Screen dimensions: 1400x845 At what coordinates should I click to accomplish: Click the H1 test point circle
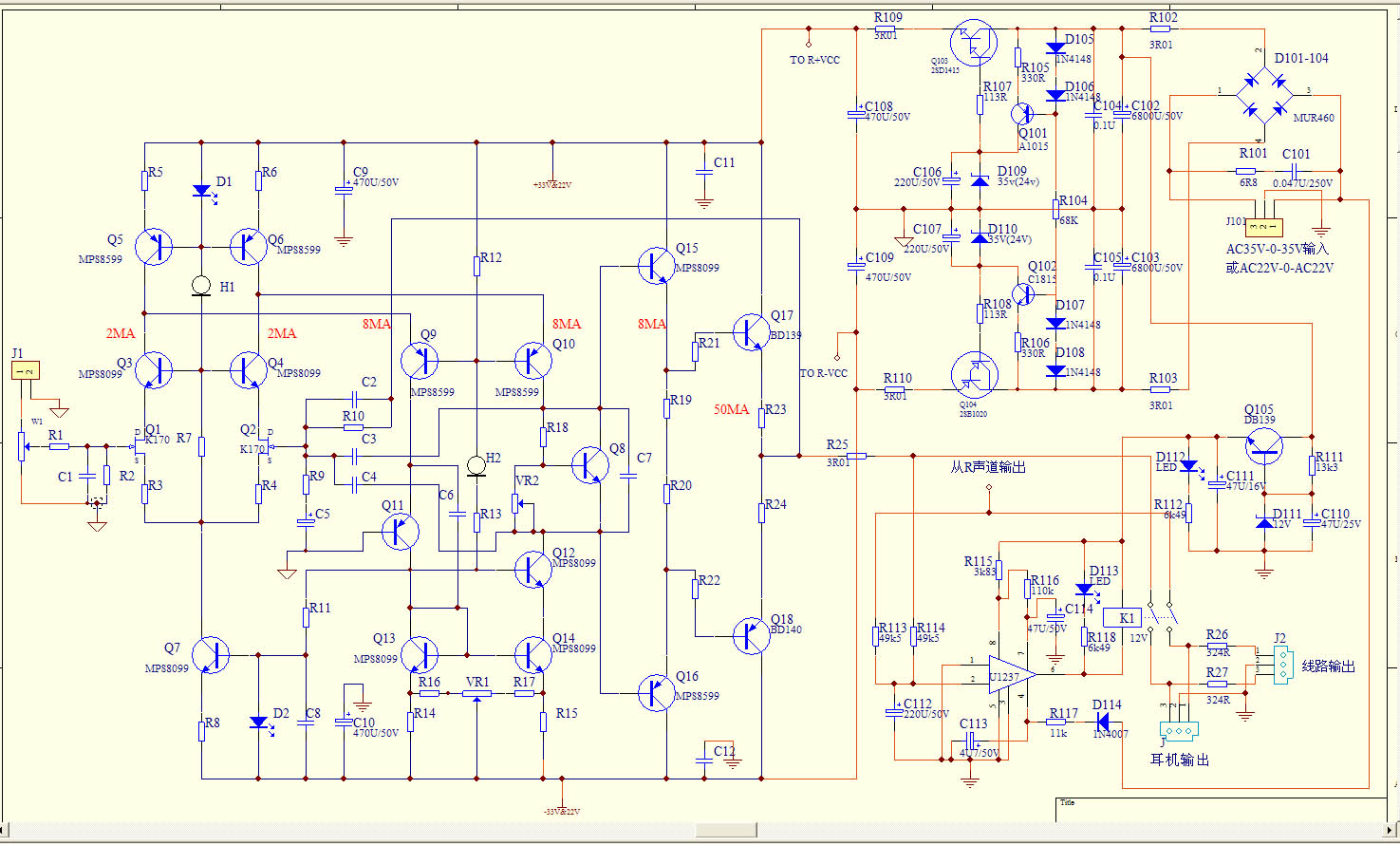click(x=200, y=286)
